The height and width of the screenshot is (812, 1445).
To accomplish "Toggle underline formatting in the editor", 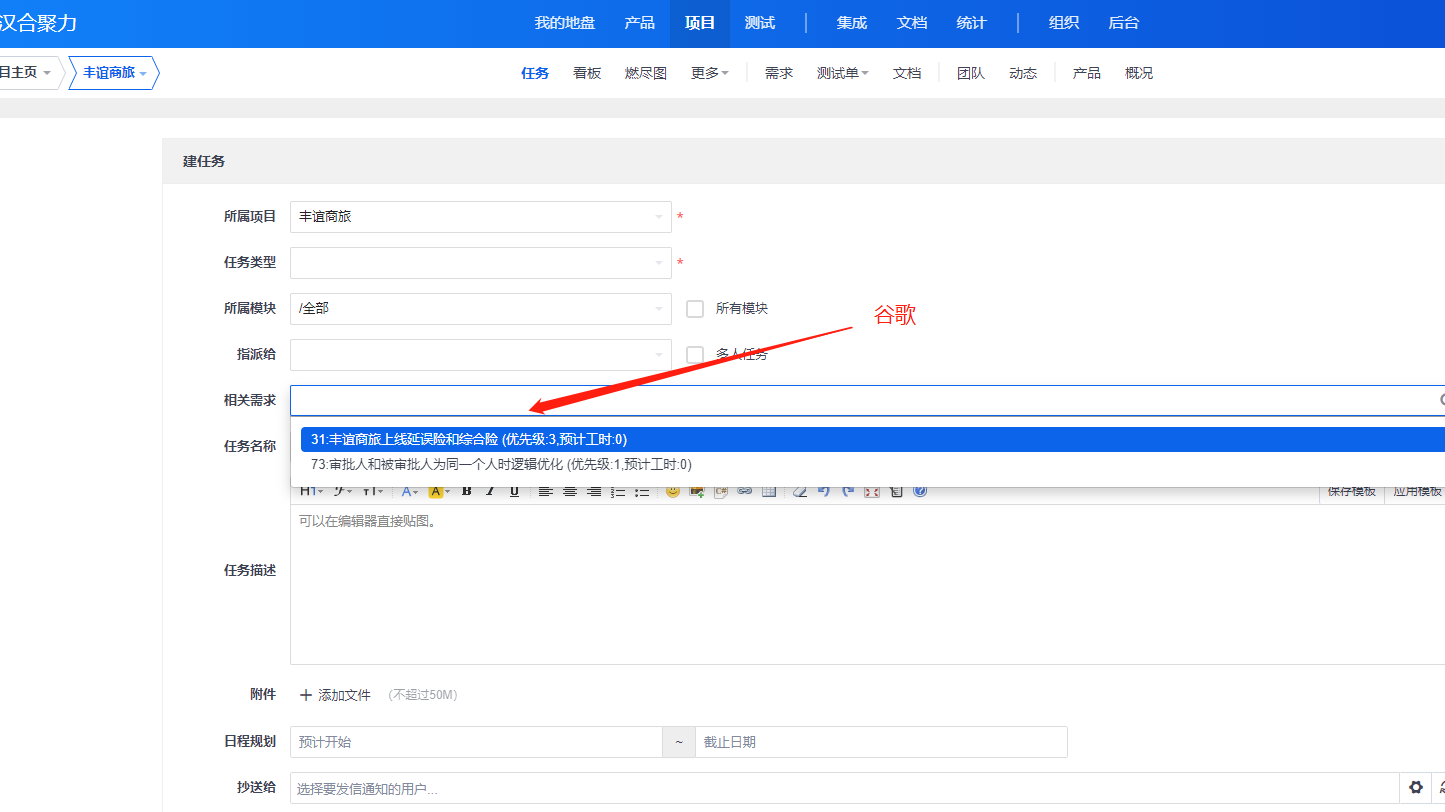I will tap(514, 491).
